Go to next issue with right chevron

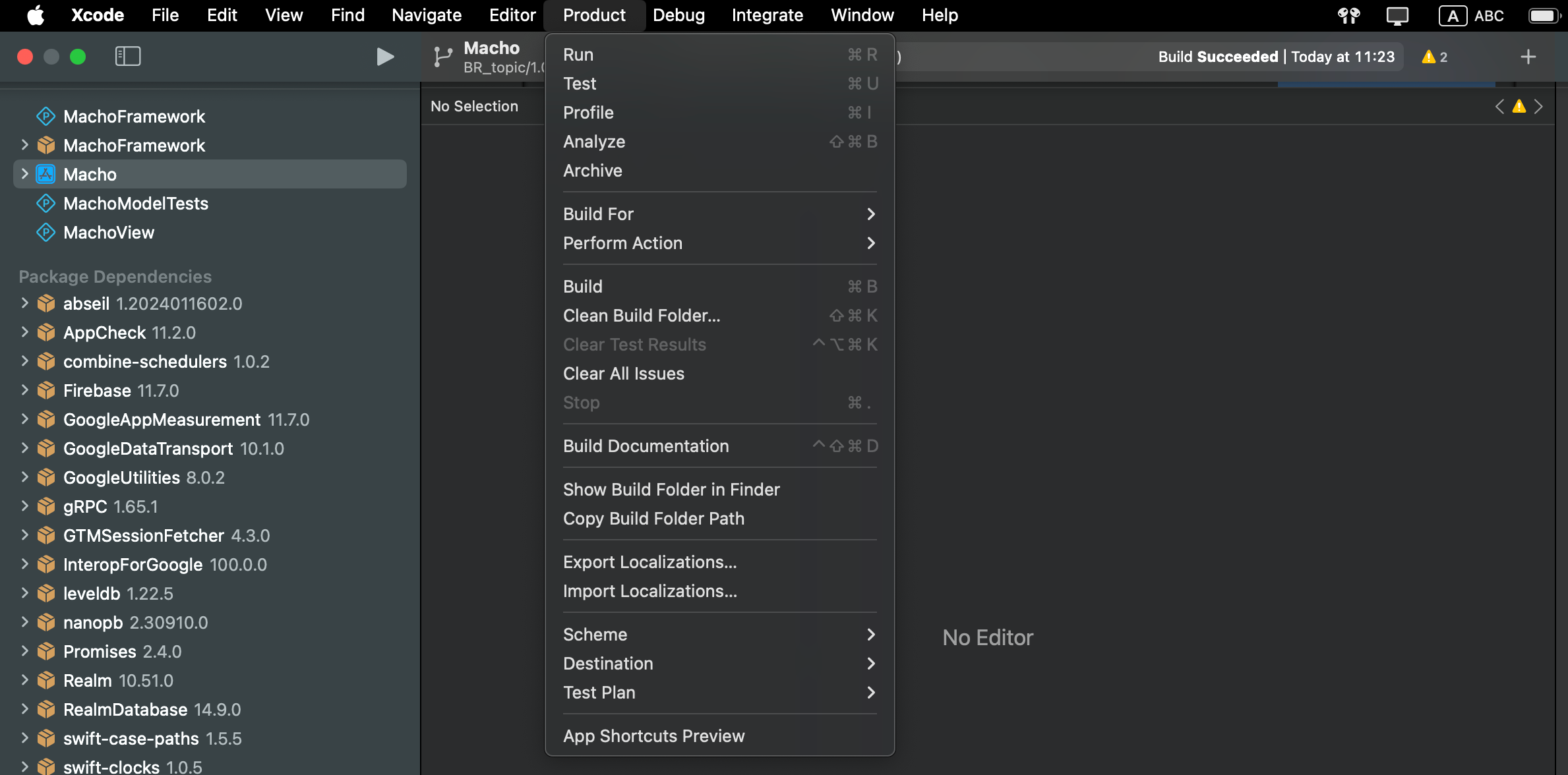click(1538, 106)
